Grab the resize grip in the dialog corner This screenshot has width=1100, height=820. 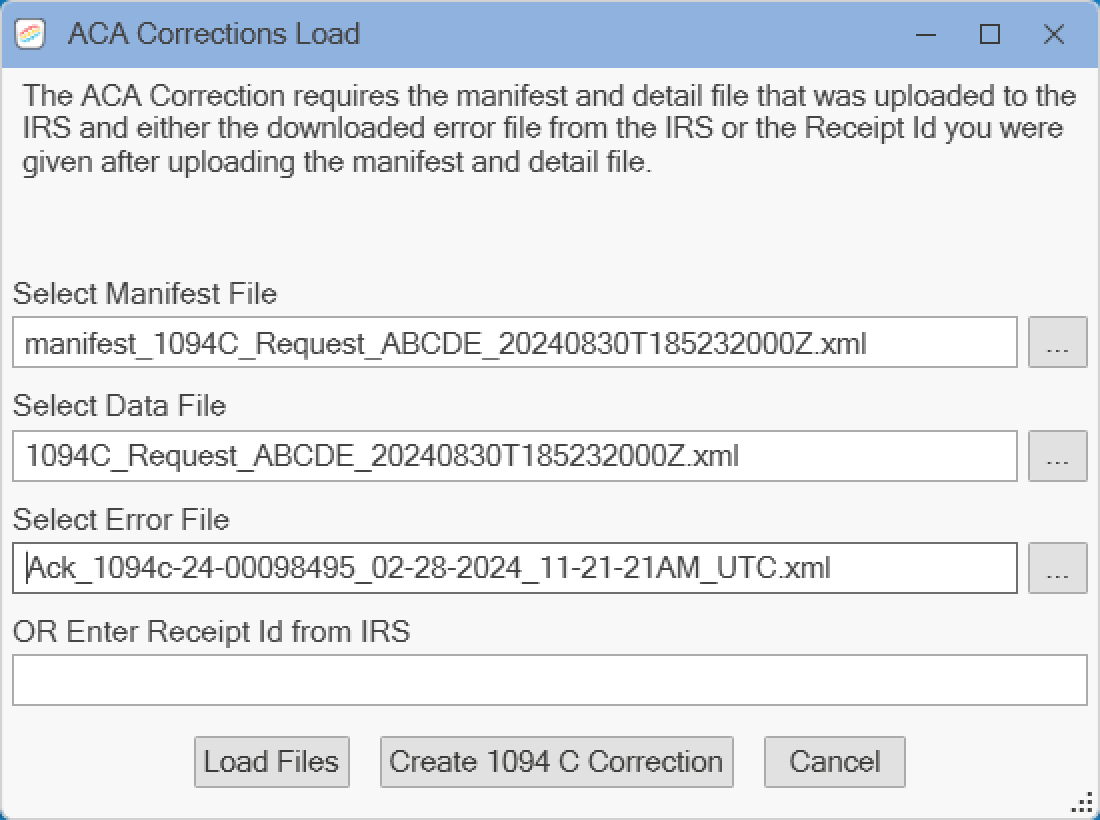[x=1085, y=801]
